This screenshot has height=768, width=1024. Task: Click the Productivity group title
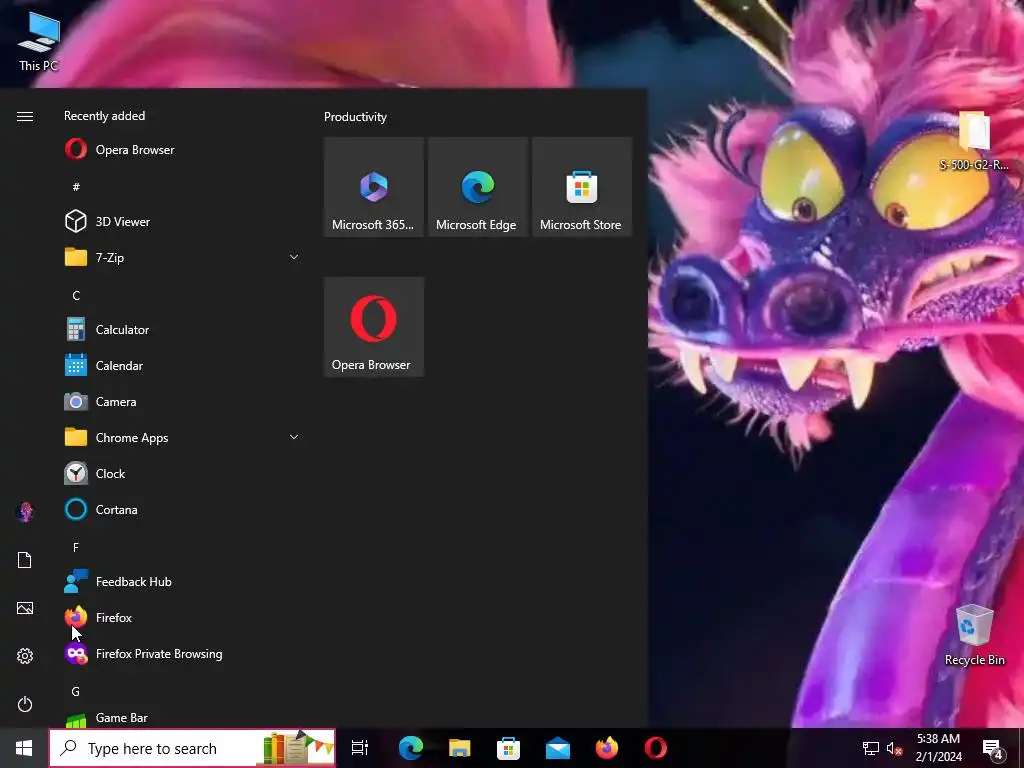click(355, 117)
